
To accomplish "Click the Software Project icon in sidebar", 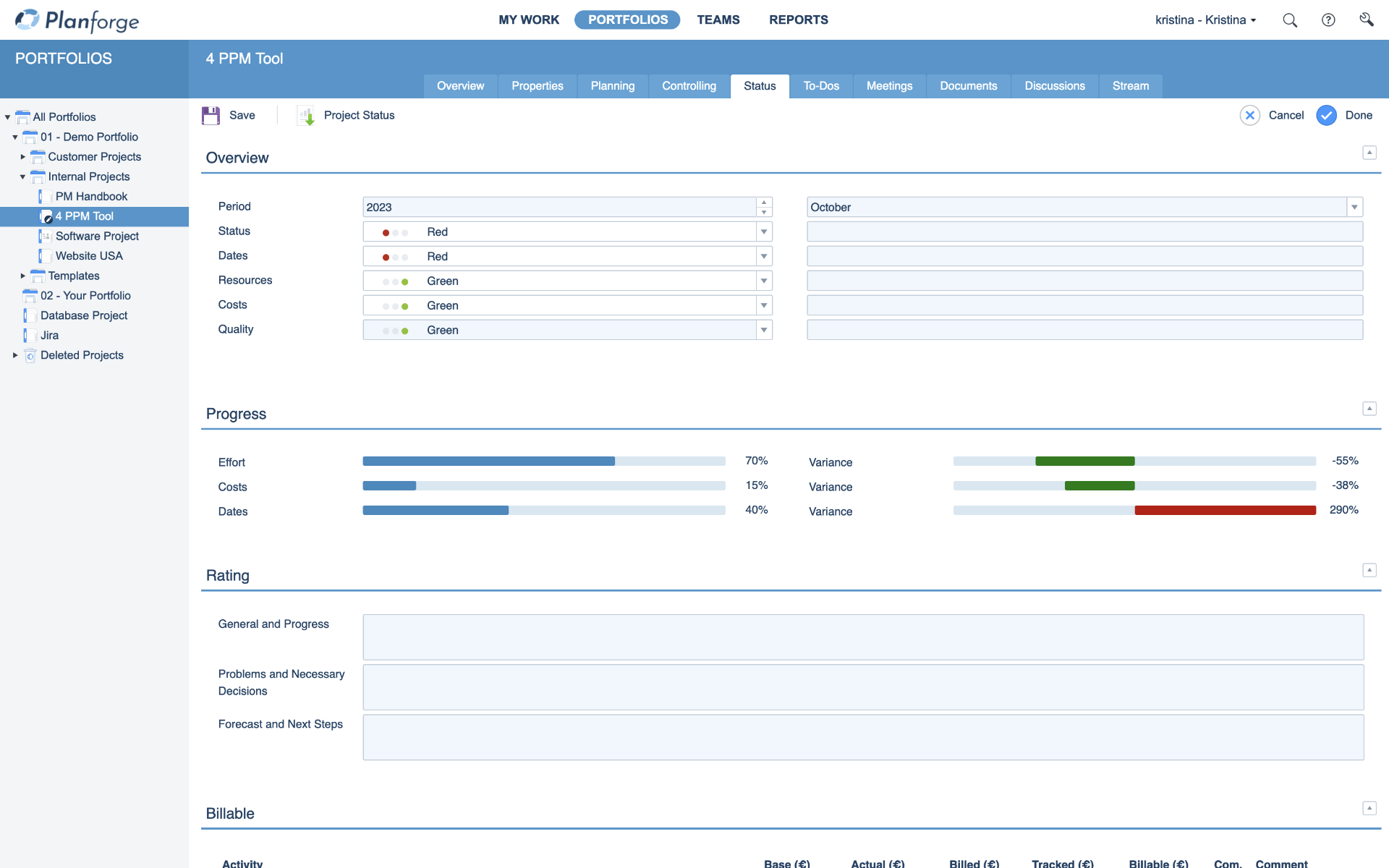I will (46, 236).
